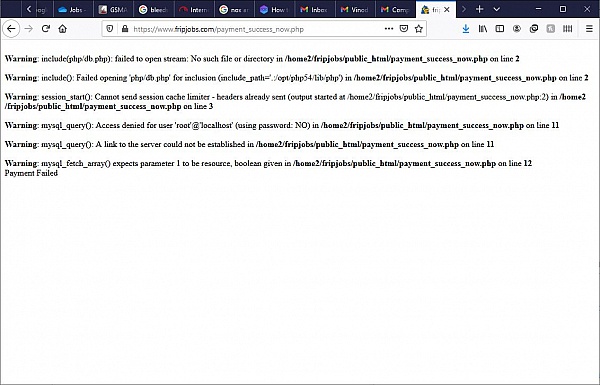Click 'Access denied for user' warning line
Viewport: 600px width, 385px height.
[x=282, y=125]
